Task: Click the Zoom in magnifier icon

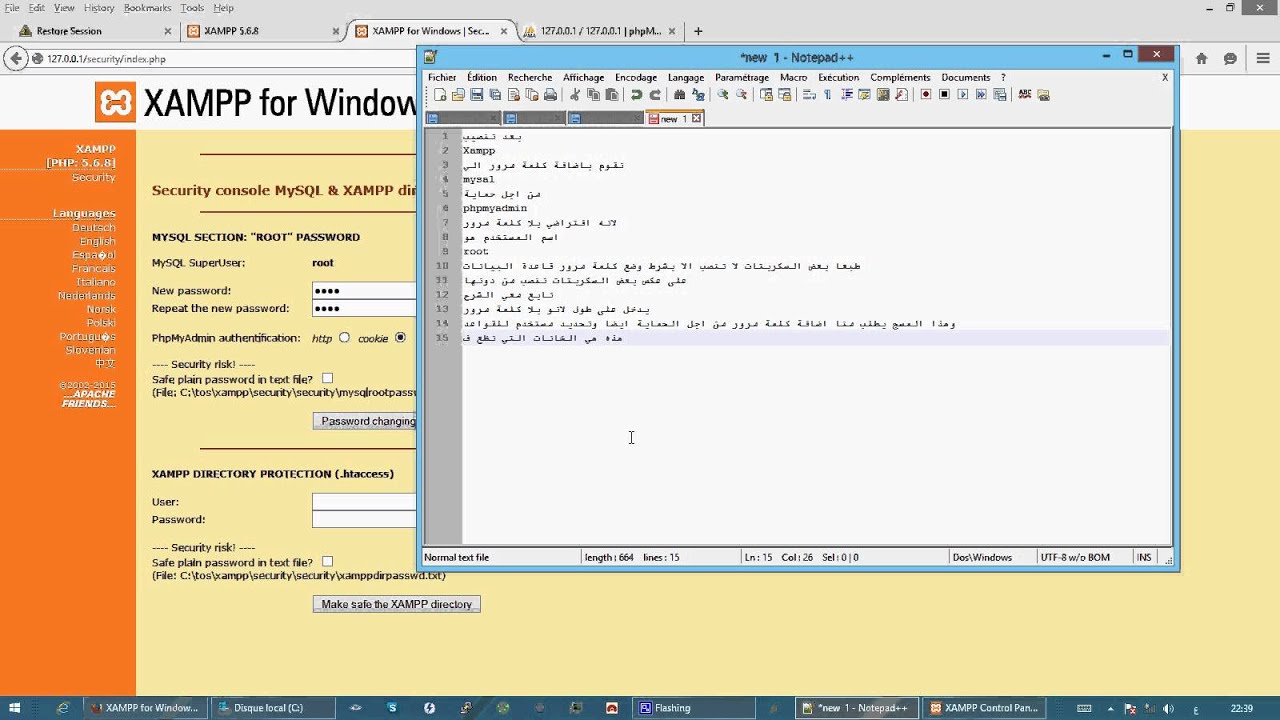Action: click(x=722, y=95)
